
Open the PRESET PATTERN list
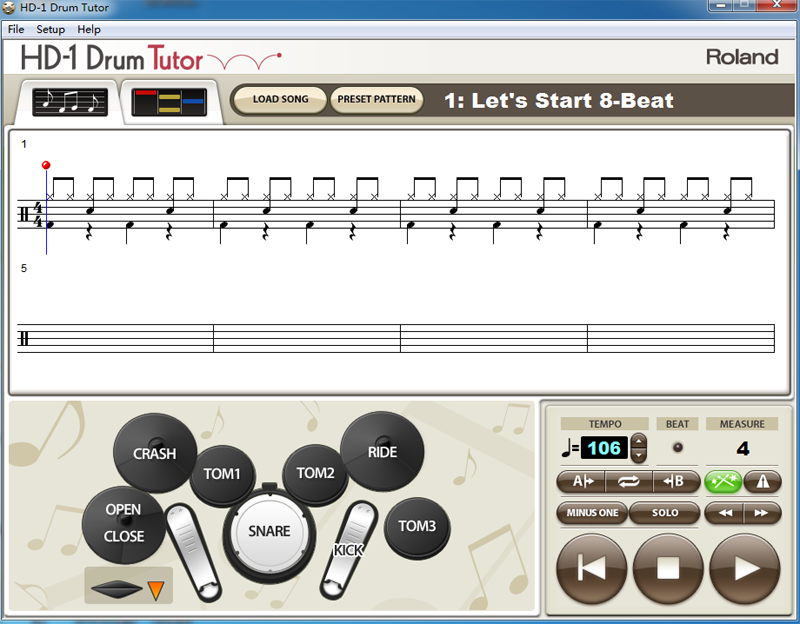click(377, 99)
